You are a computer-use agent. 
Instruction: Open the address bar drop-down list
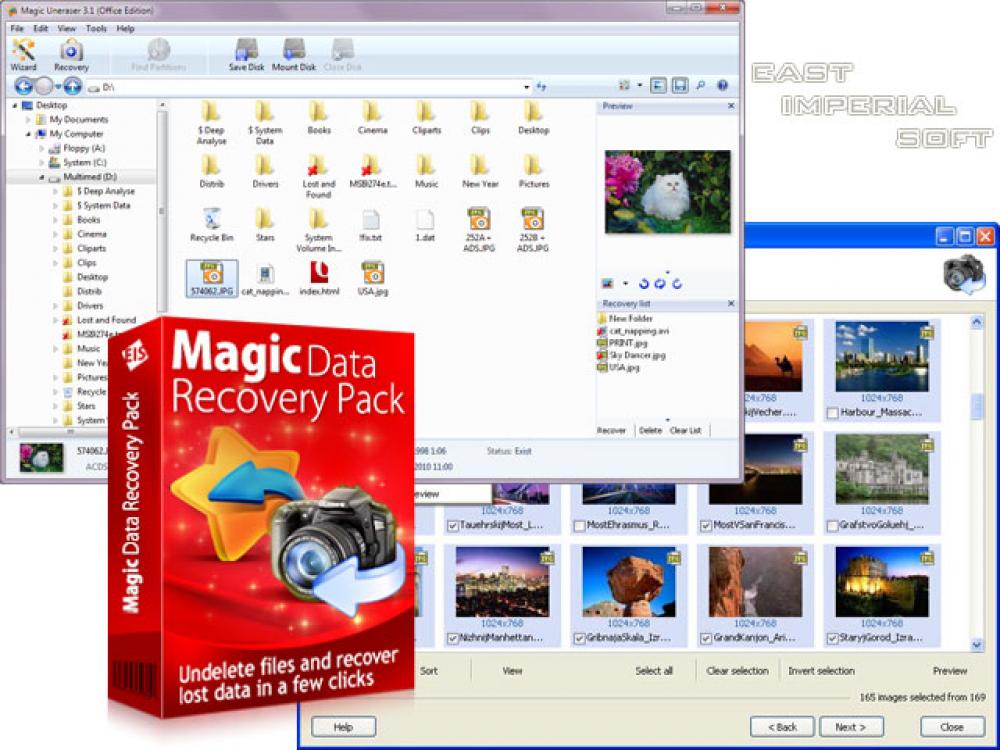click(x=526, y=87)
